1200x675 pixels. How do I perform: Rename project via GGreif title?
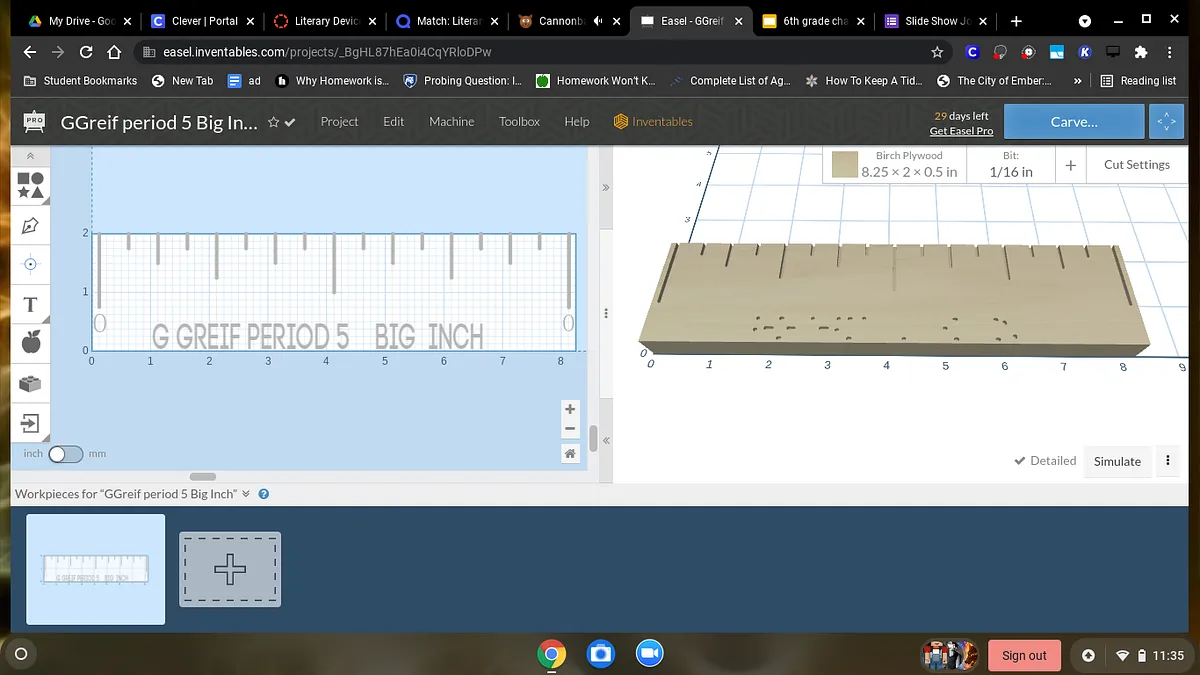159,122
